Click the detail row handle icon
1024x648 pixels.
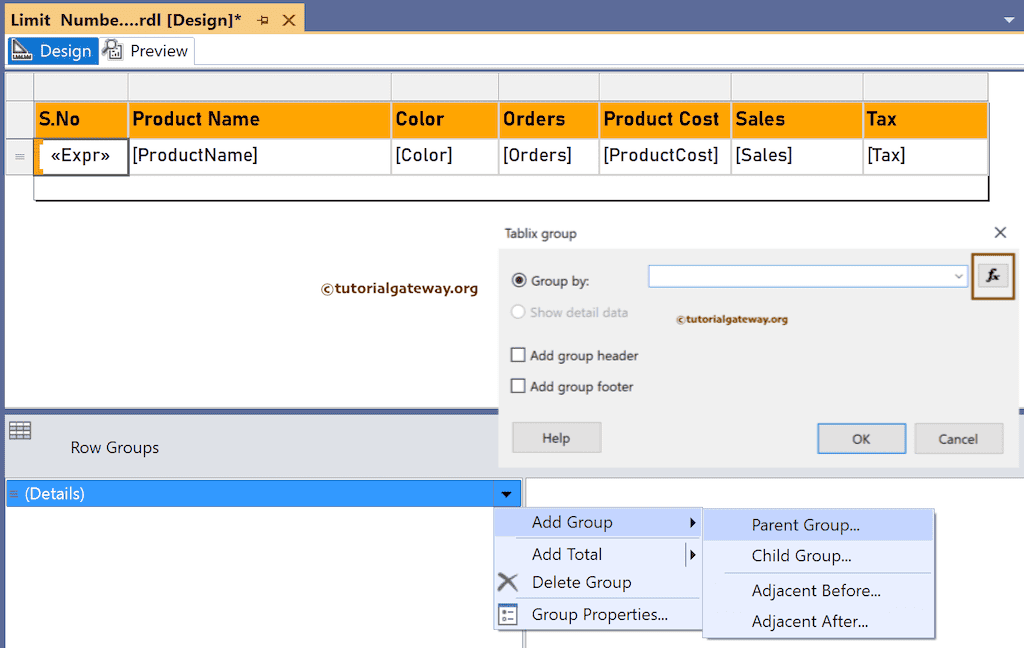point(20,157)
